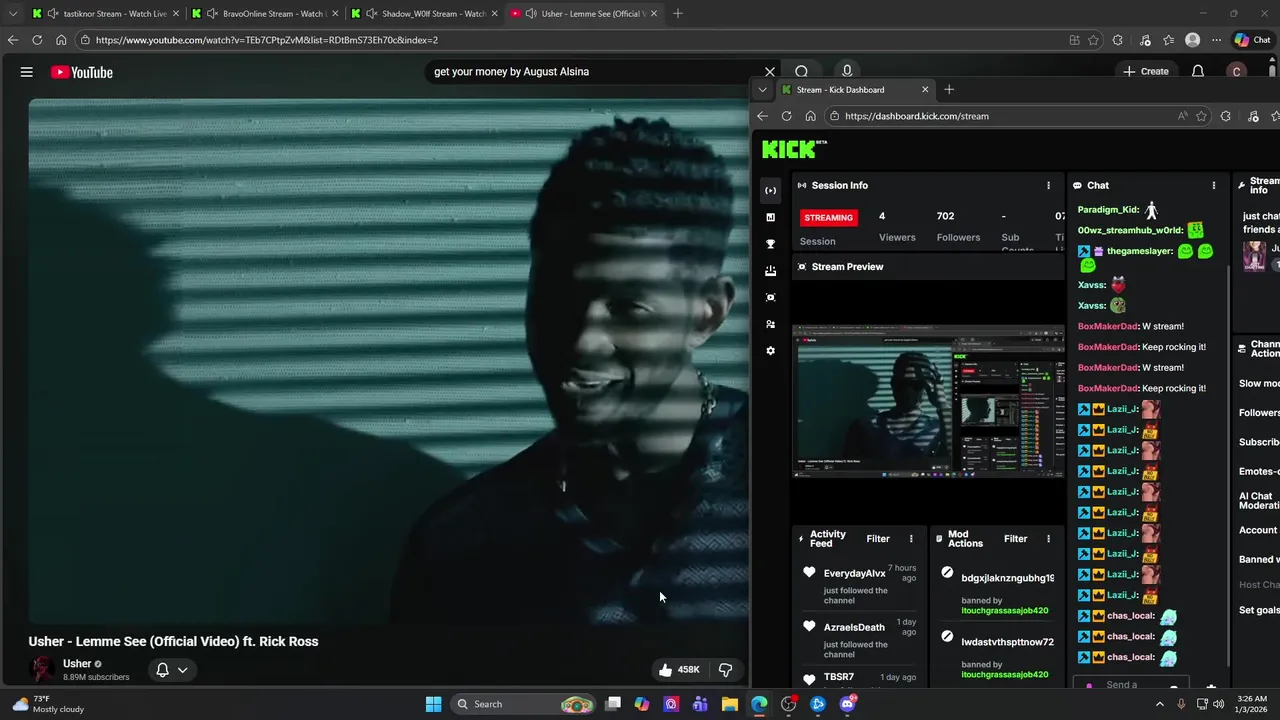
Task: Select the Usher - Lemme See tab
Action: [583, 14]
